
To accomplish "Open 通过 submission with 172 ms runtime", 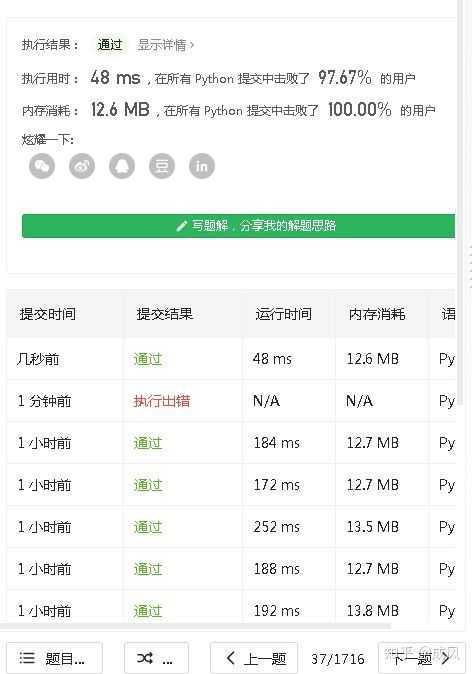I will pyautogui.click(x=147, y=485).
